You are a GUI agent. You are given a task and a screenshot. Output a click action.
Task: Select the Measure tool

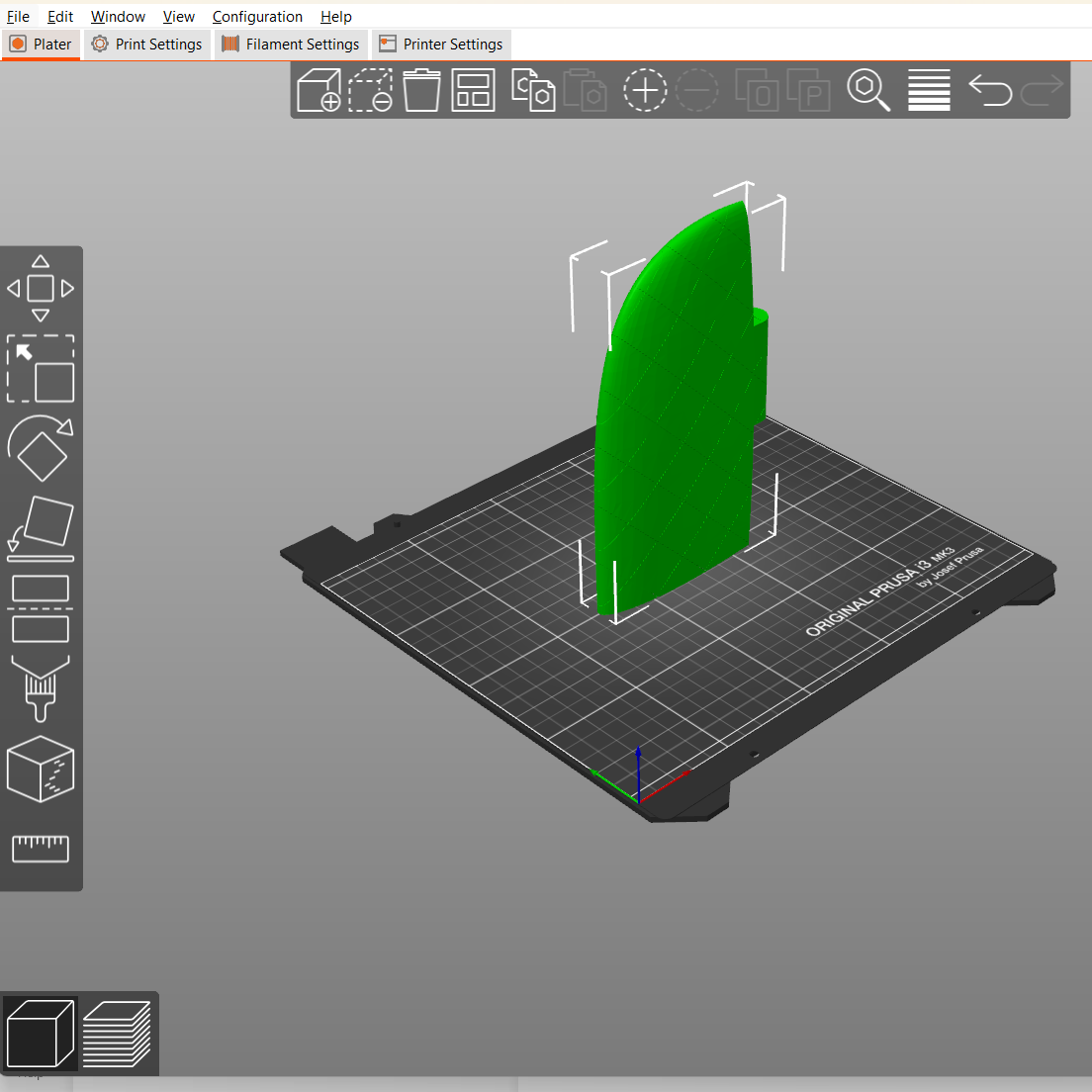click(41, 848)
